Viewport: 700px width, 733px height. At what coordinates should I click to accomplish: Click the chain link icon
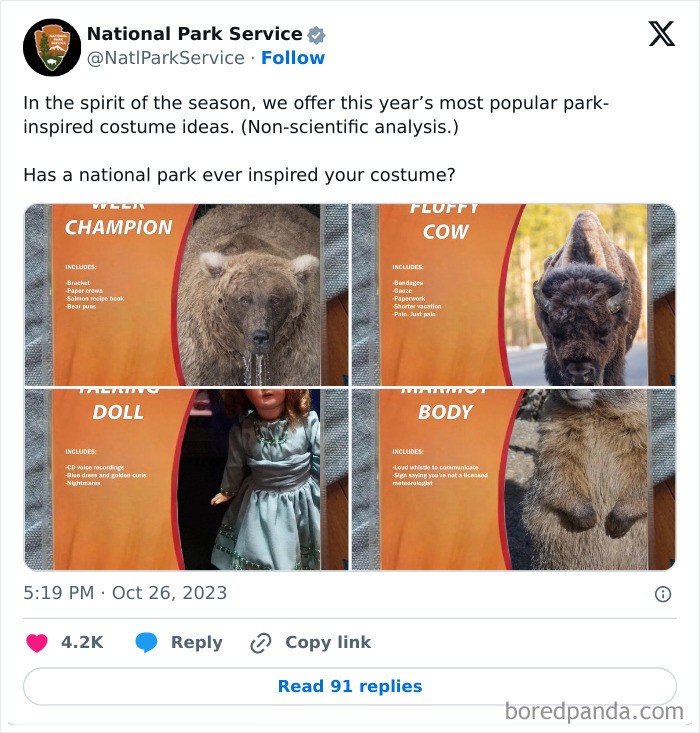pos(260,643)
